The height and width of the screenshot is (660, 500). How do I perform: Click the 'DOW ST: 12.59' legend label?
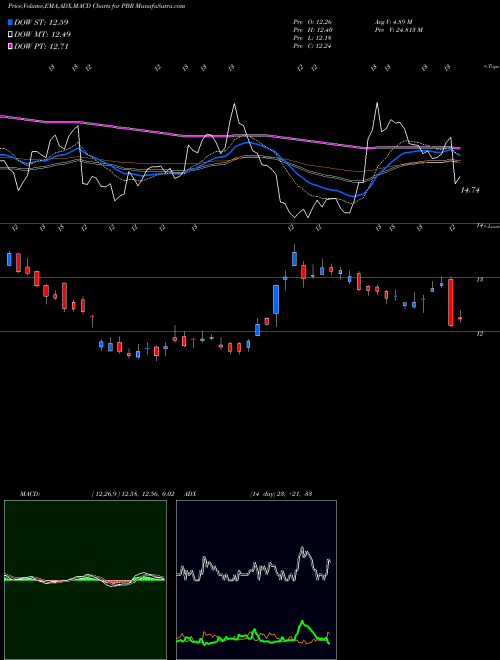[x=41, y=22]
